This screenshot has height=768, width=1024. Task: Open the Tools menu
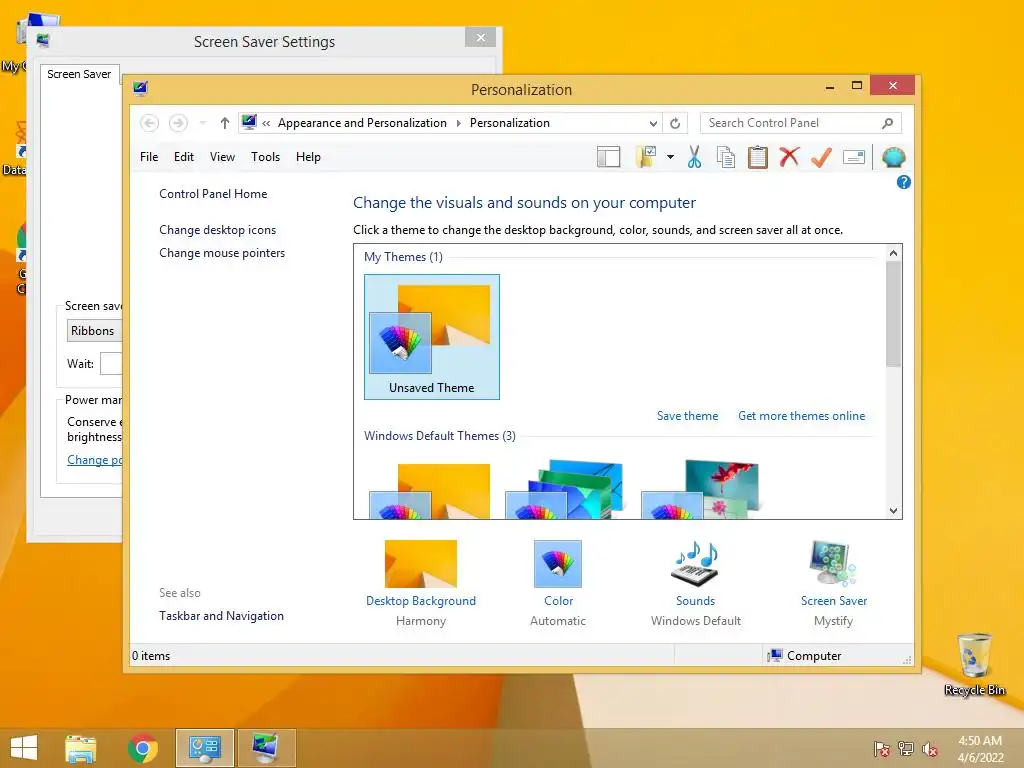265,157
